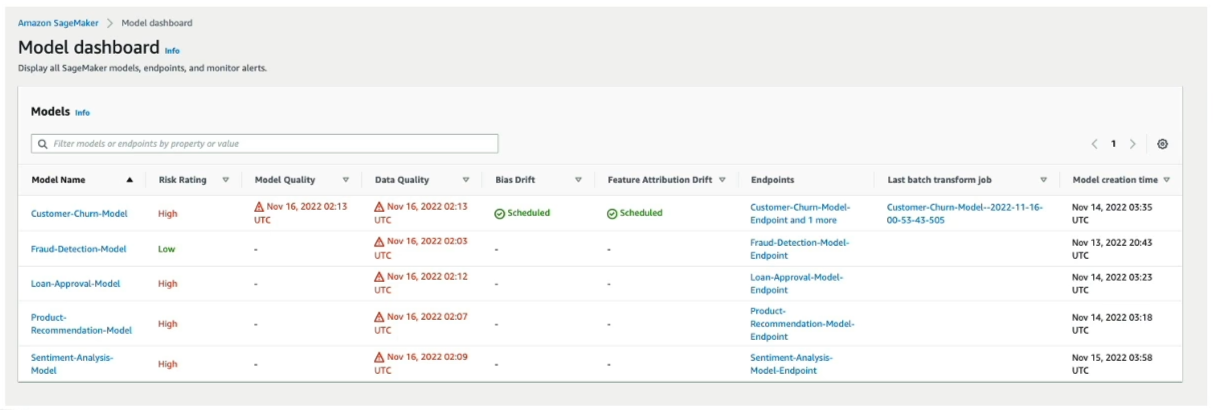Open Loan-Approval-Model details
This screenshot has width=1215, height=411.
click(75, 283)
